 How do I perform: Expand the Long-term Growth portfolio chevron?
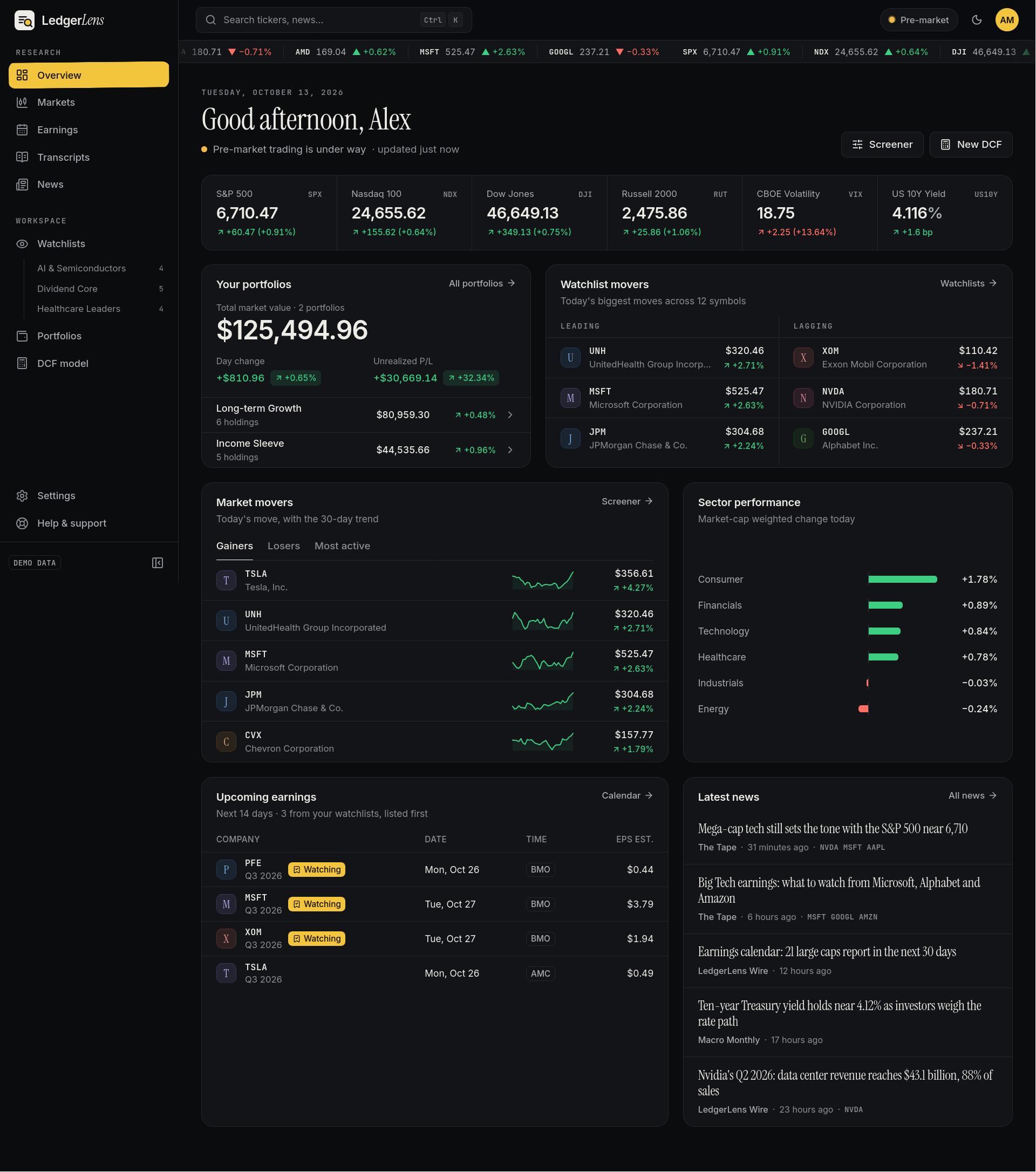510,415
